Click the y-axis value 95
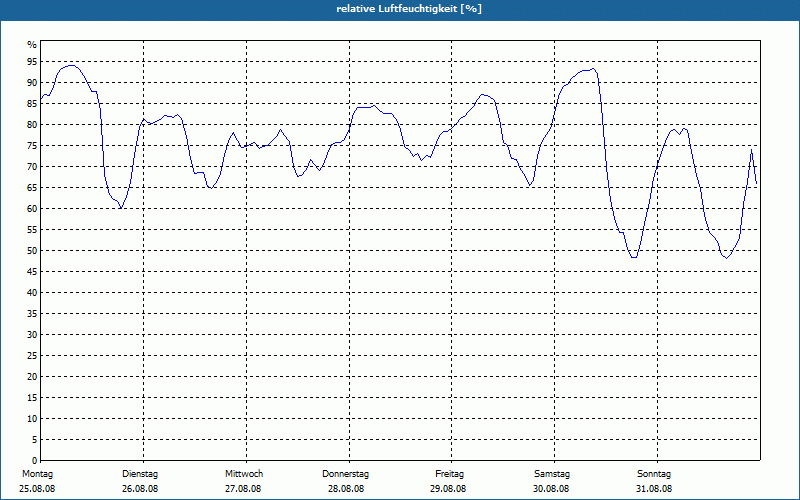Image resolution: width=800 pixels, height=500 pixels. [x=32, y=61]
